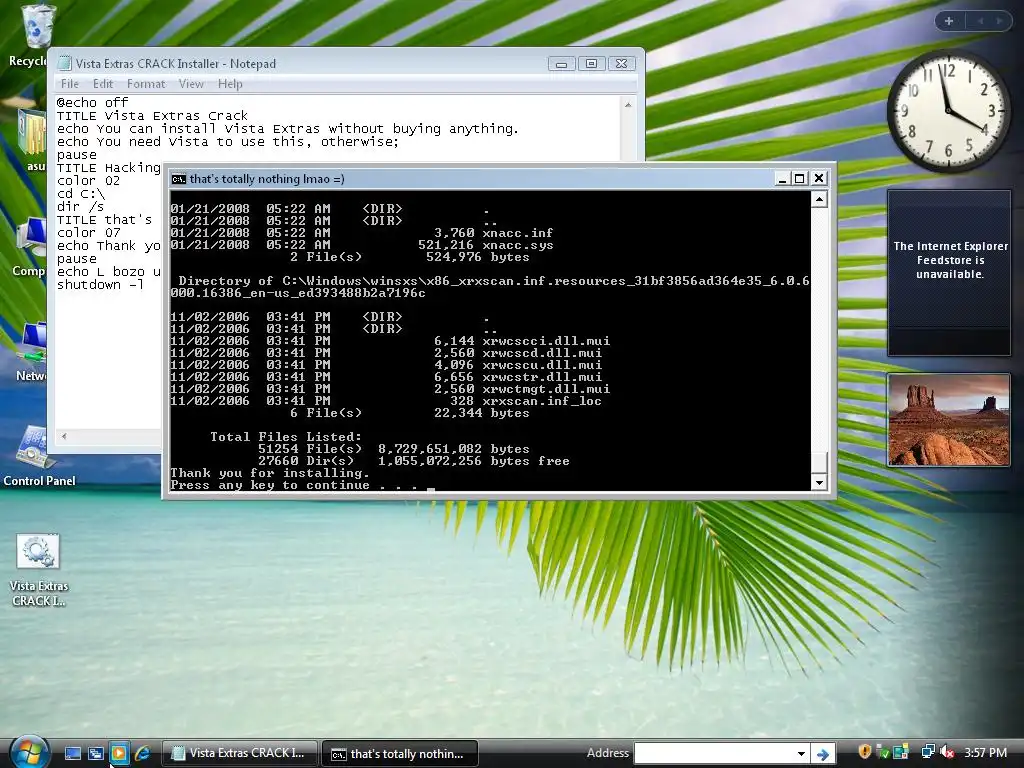Screen dimensions: 1024x768
Task: Close the command prompt window
Action: [819, 178]
